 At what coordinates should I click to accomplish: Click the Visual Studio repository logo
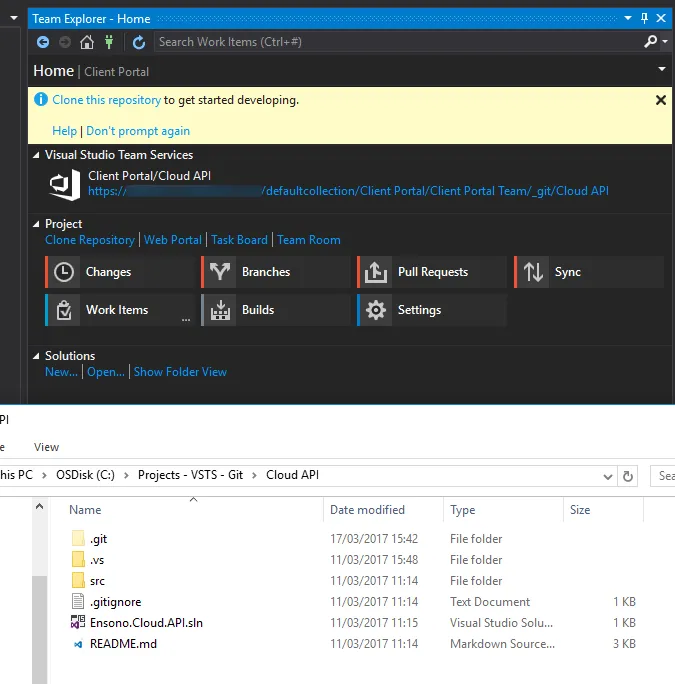65,185
